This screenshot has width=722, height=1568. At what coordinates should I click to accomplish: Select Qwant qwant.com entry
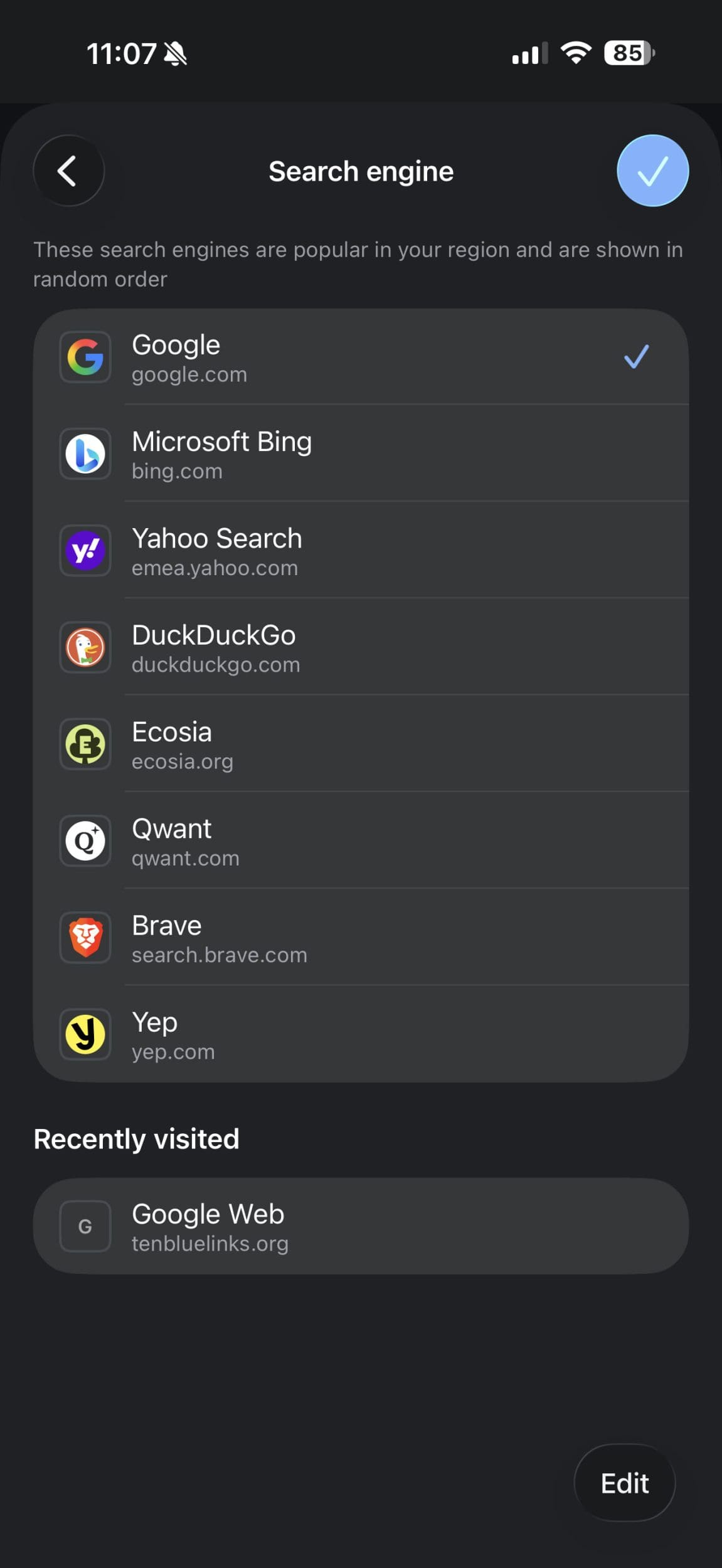(361, 840)
